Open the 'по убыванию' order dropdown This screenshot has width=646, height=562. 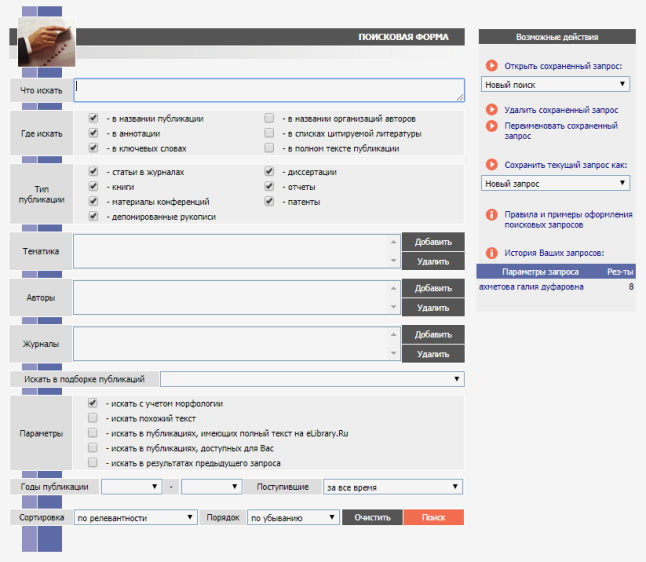point(293,518)
